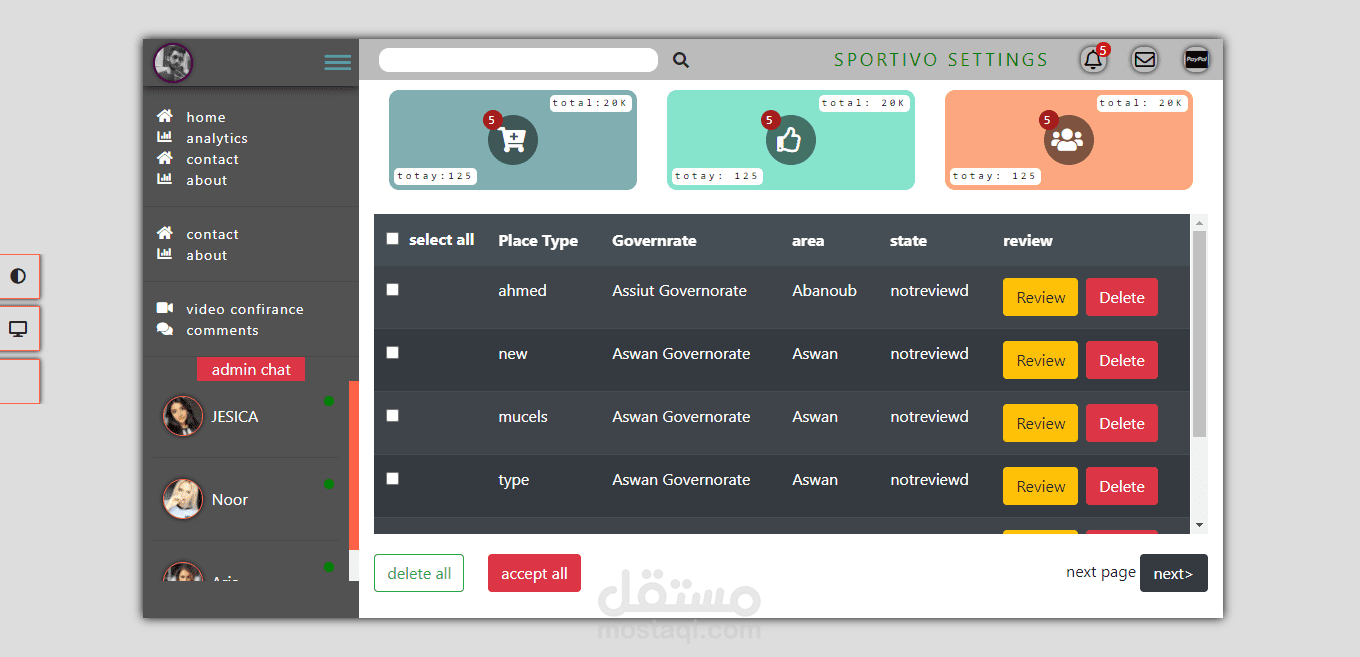Click Delete button in the 'new' row

(1122, 360)
